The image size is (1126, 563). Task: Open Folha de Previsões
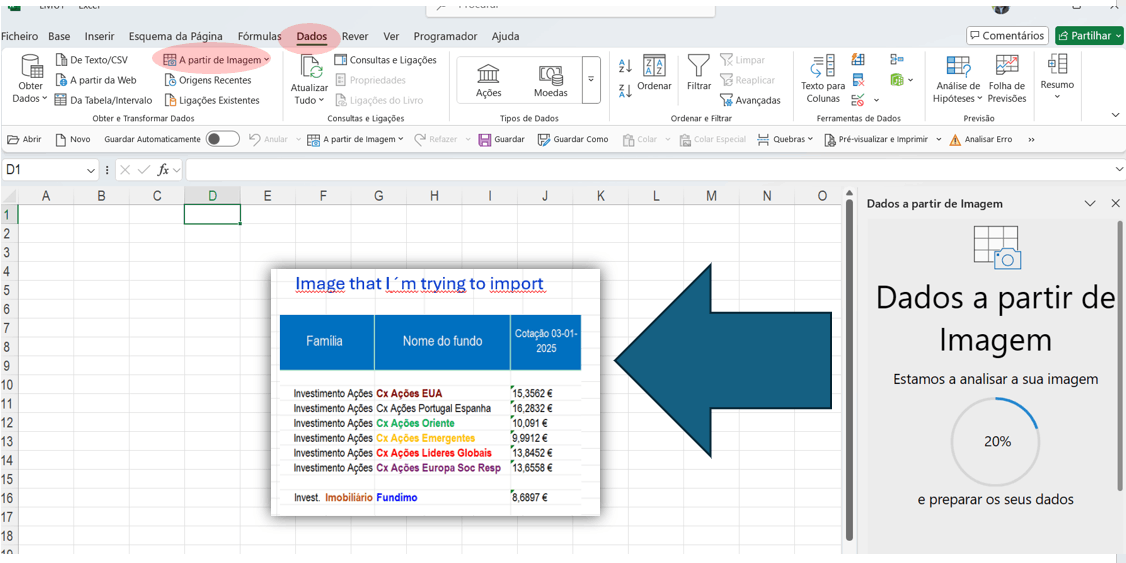pyautogui.click(x=1007, y=80)
